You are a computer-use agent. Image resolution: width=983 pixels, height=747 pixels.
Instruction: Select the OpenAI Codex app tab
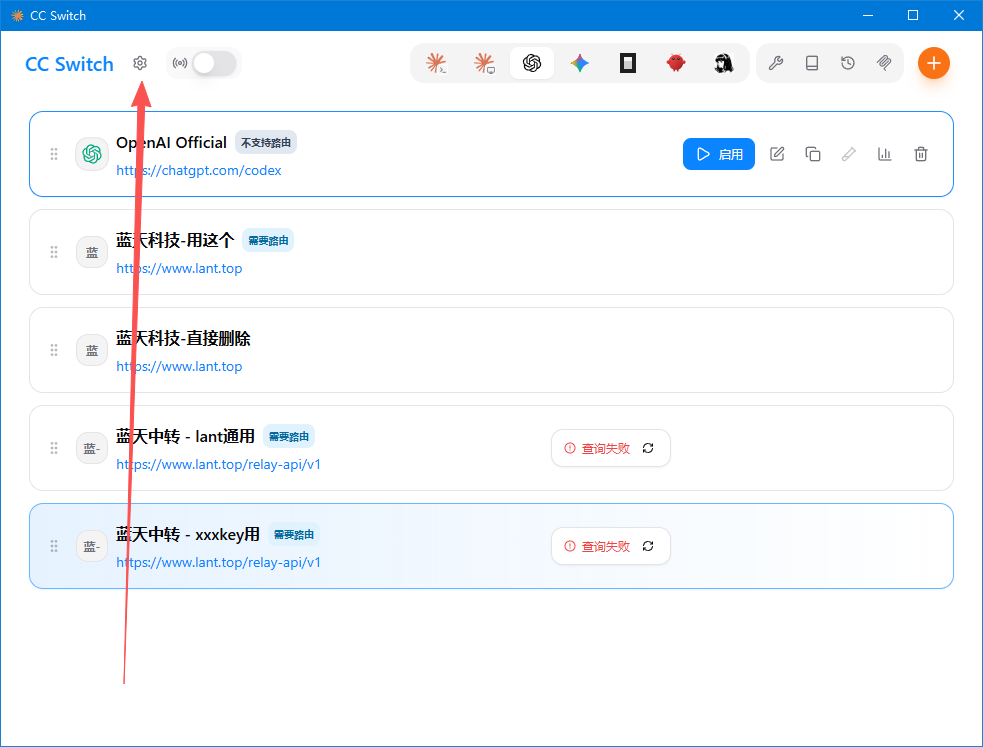pyautogui.click(x=532, y=63)
